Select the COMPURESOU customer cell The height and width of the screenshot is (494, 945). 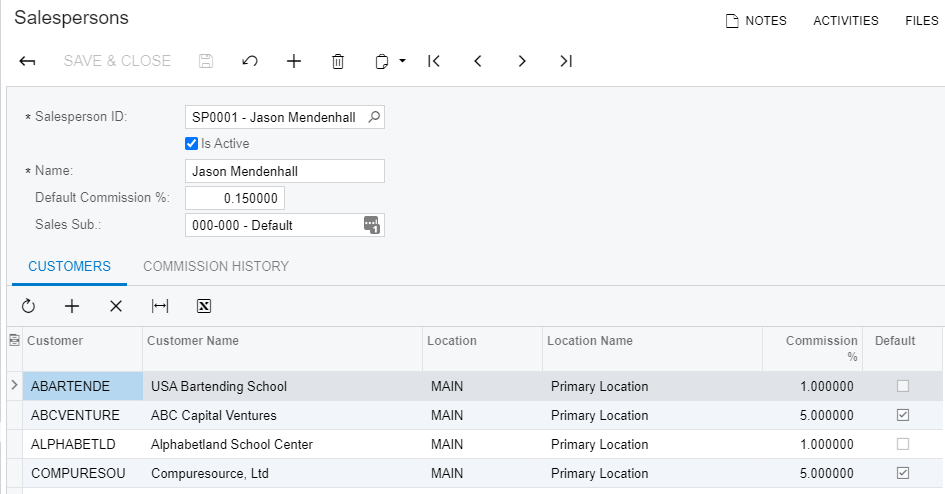point(83,473)
